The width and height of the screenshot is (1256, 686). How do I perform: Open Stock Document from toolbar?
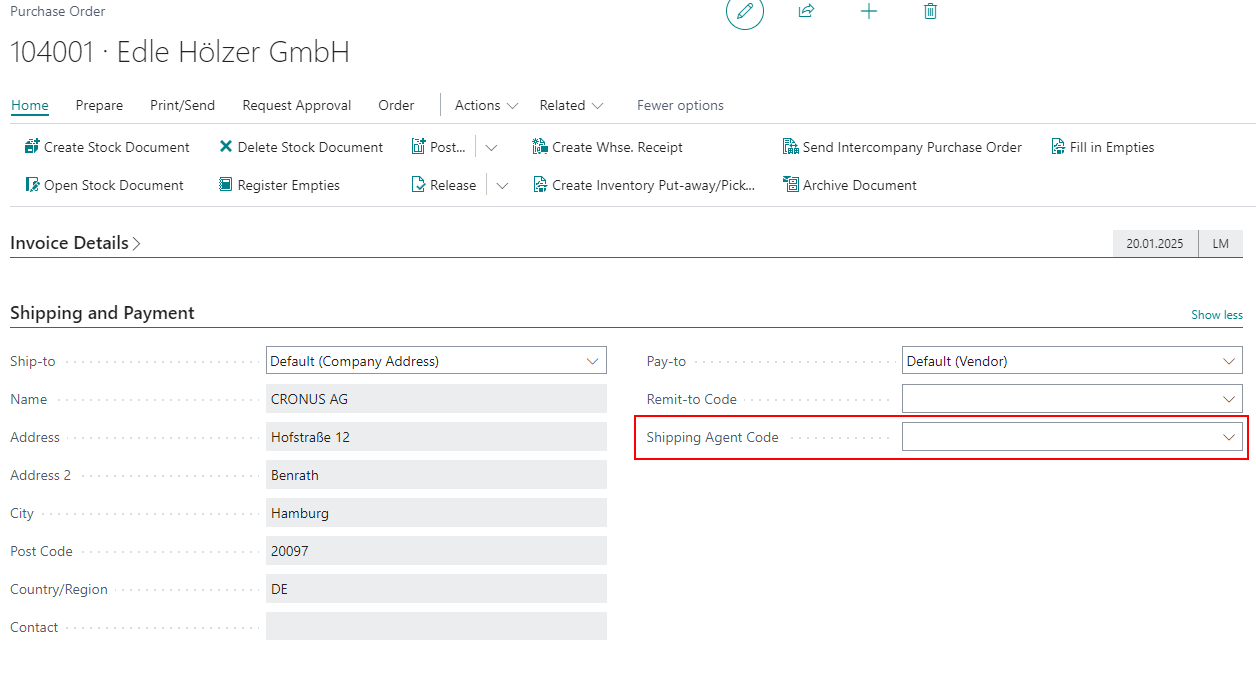[x=104, y=185]
